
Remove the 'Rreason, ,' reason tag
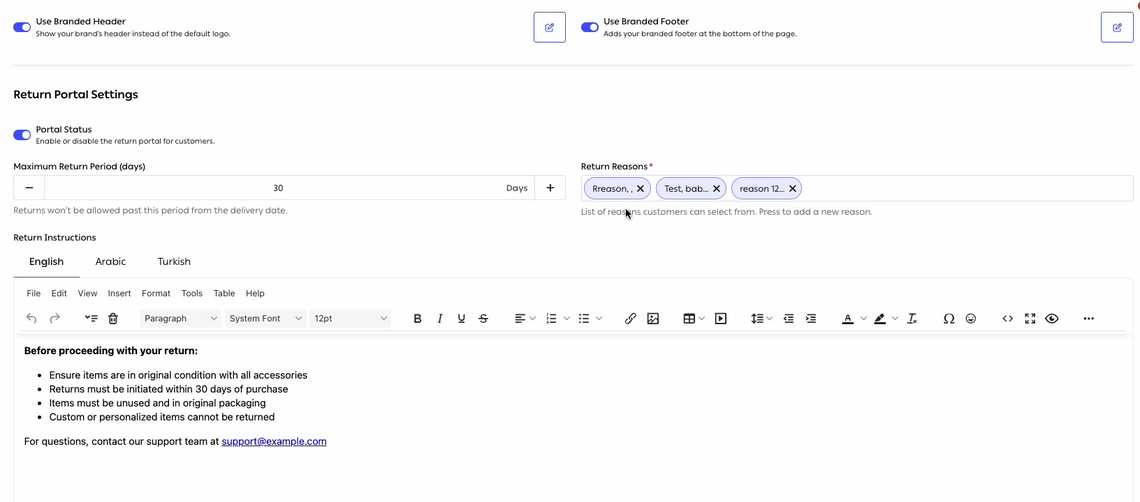click(640, 188)
